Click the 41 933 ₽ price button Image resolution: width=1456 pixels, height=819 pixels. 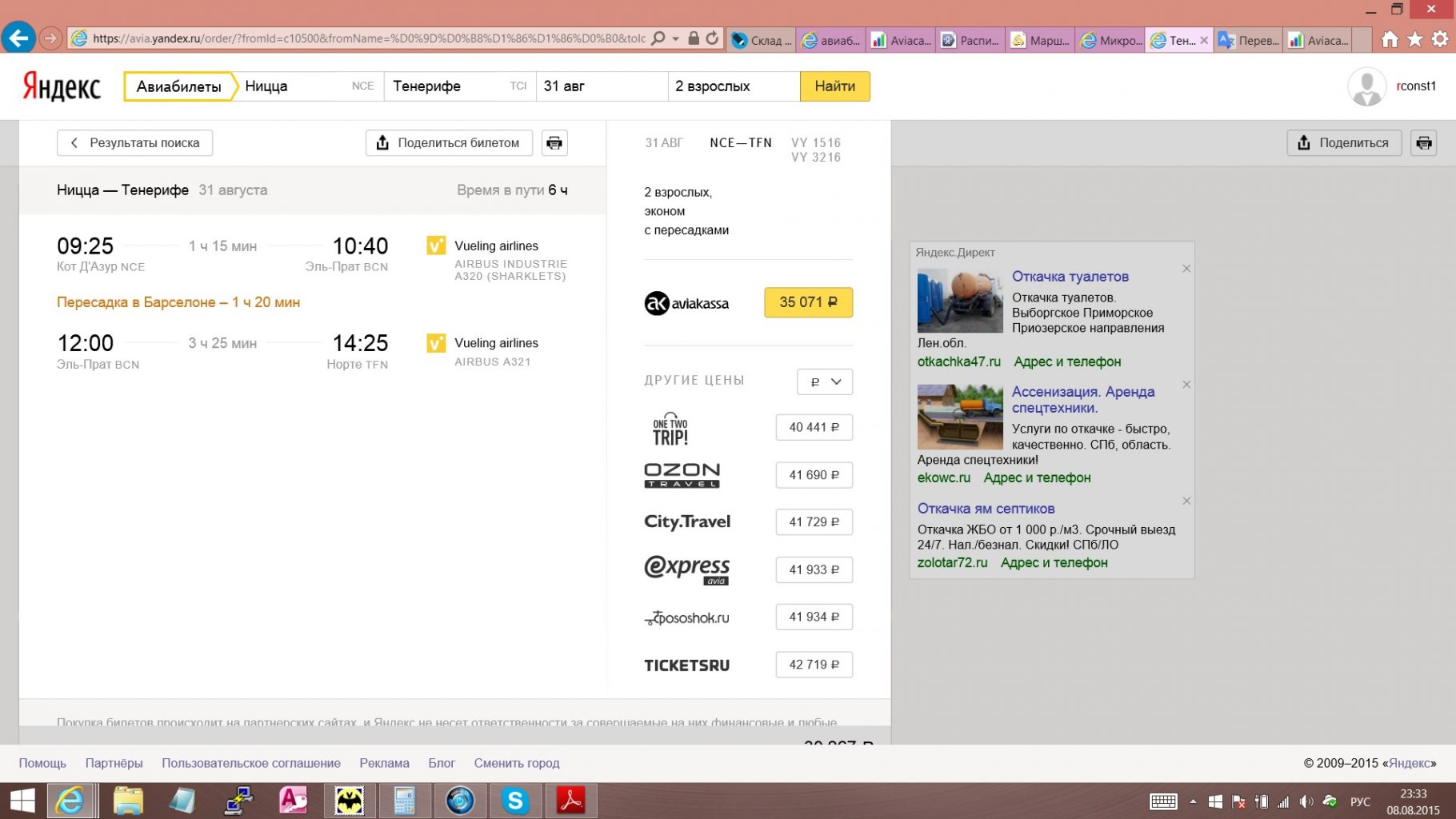click(x=814, y=570)
